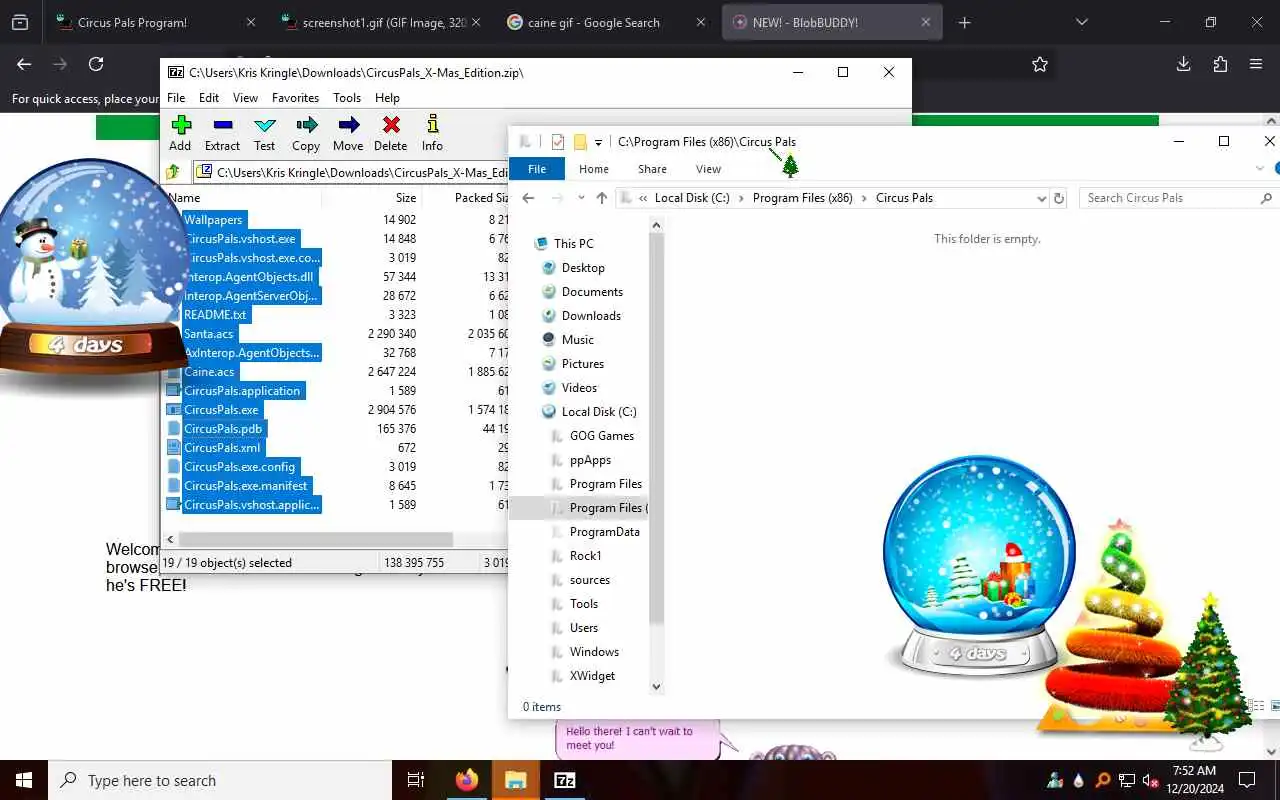1280x800 pixels.
Task: Select Caine.acs in the archive list
Action: [x=209, y=372]
